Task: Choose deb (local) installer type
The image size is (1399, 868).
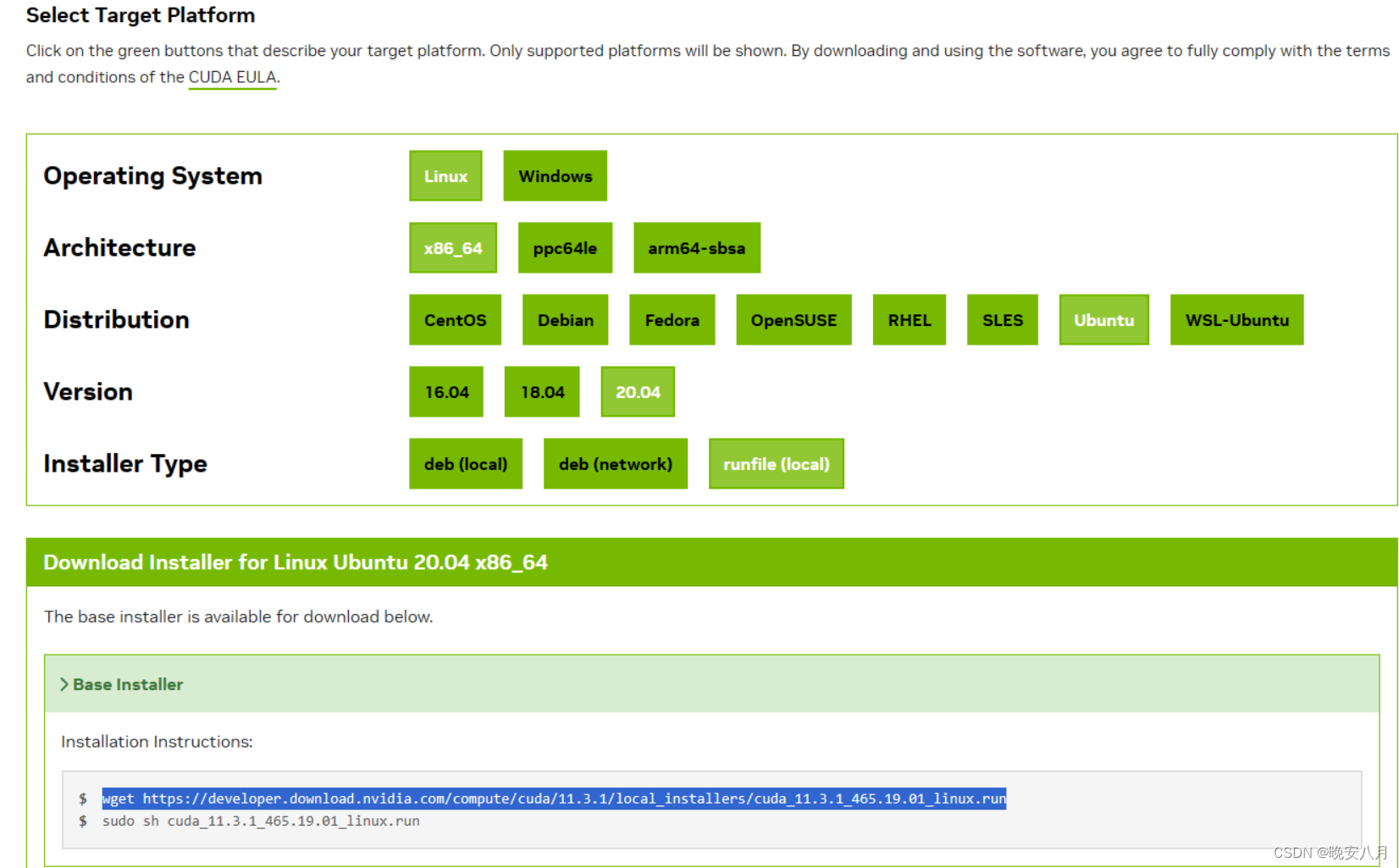Action: [x=465, y=464]
